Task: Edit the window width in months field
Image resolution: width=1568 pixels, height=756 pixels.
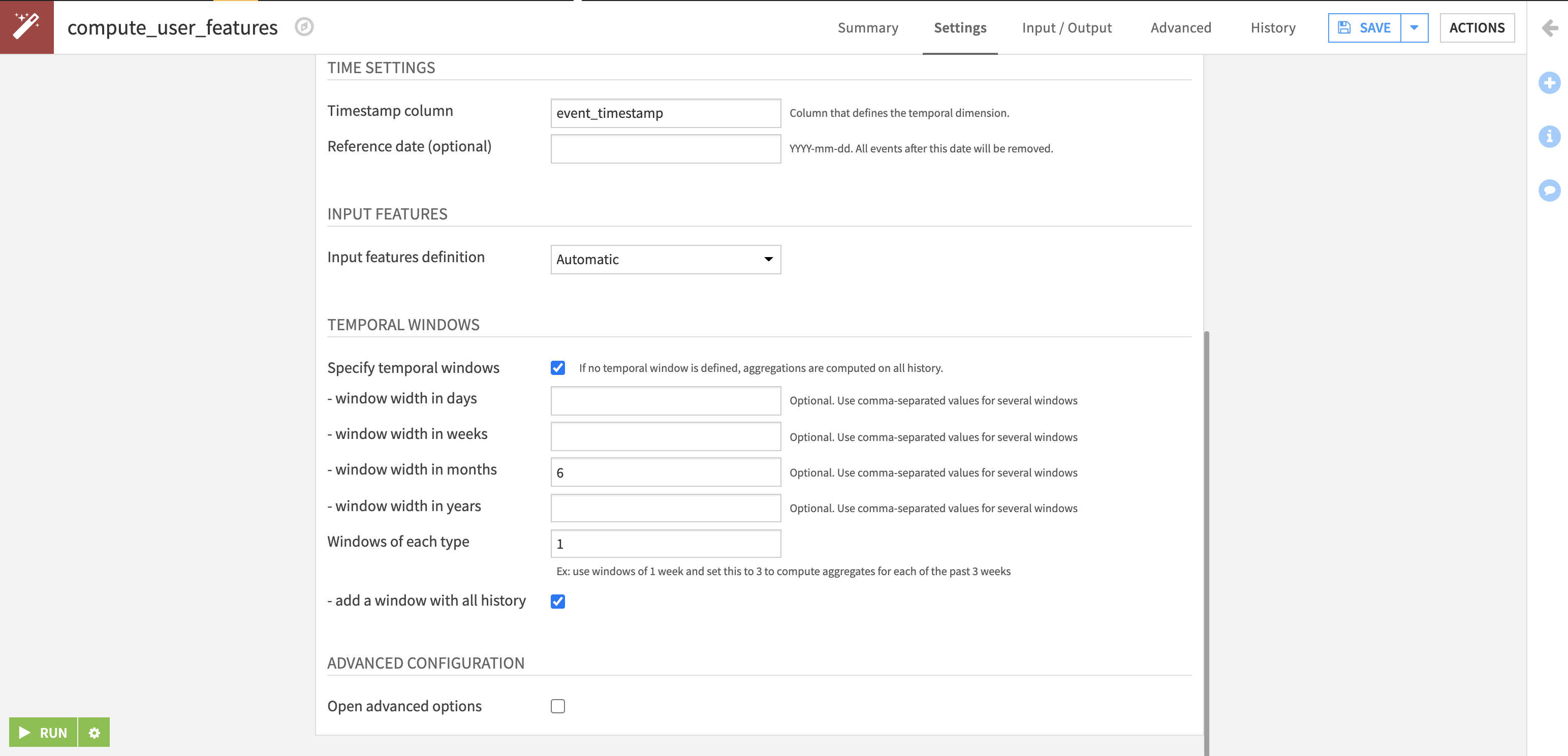Action: [665, 472]
